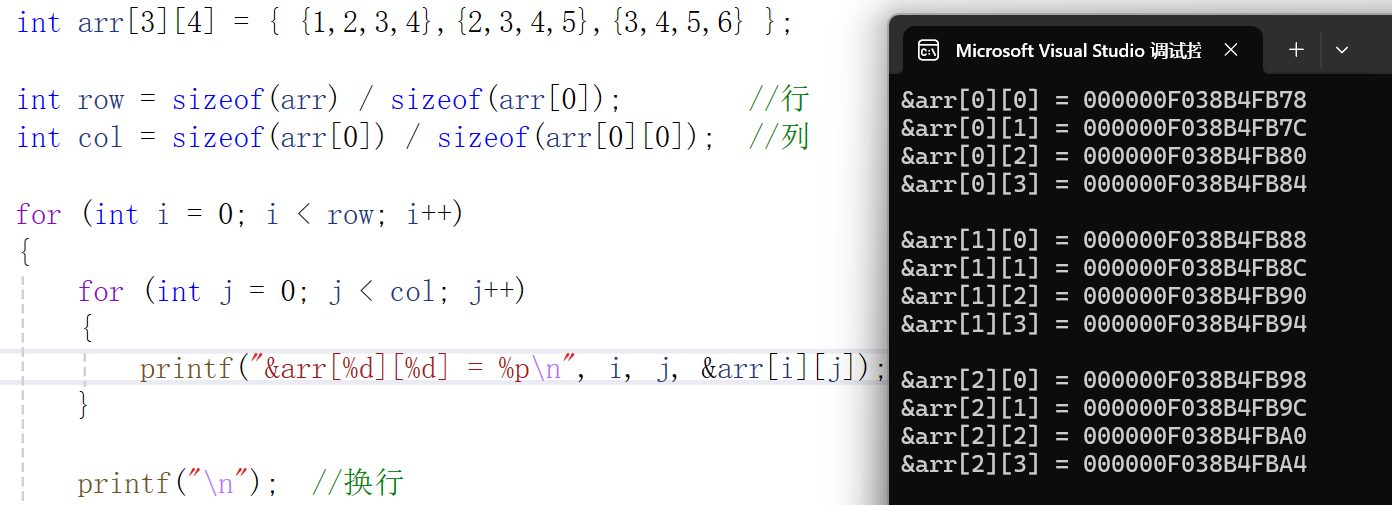Click the inner for loop with col
This screenshot has height=505, width=1392.
point(302,291)
